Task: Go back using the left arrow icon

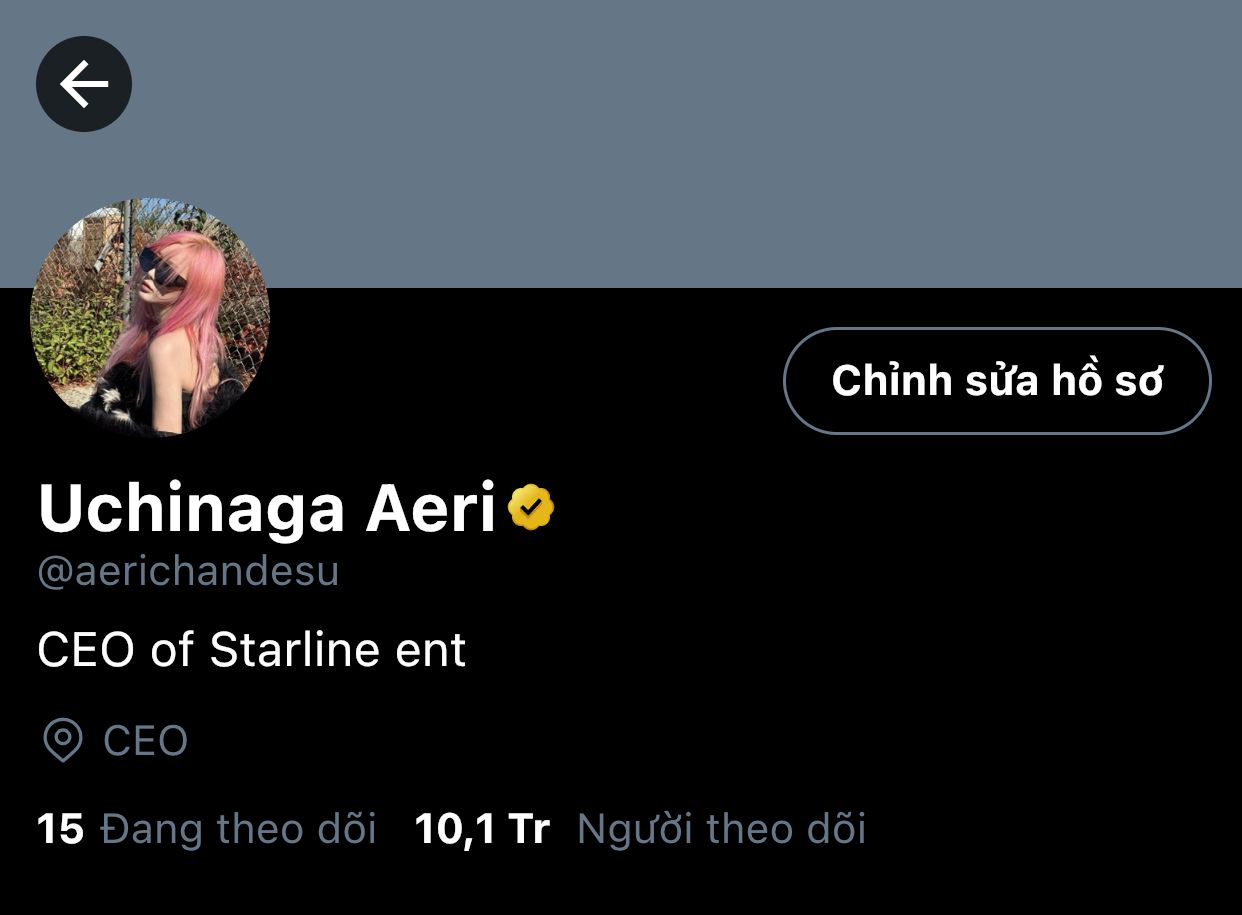Action: point(84,84)
